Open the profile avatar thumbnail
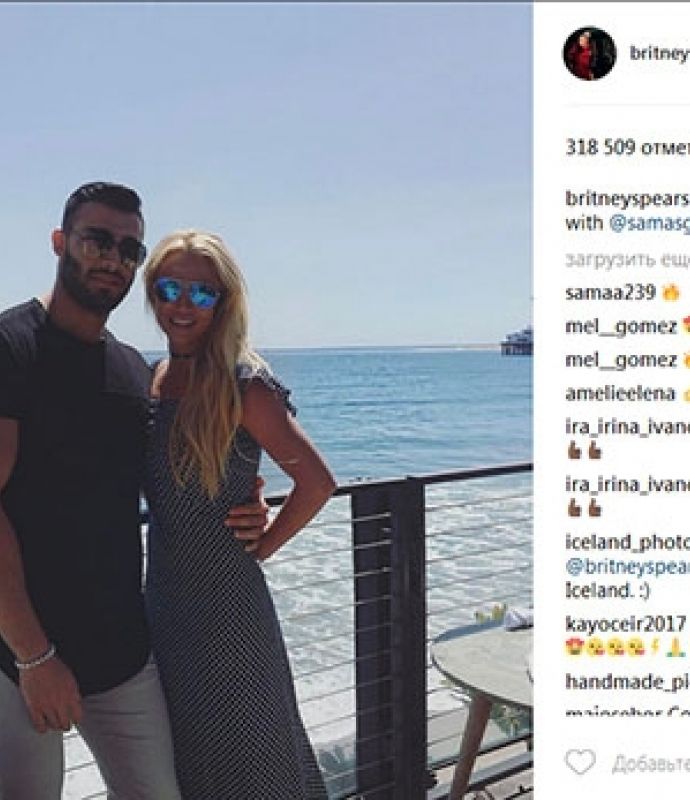The image size is (690, 800). click(x=589, y=54)
